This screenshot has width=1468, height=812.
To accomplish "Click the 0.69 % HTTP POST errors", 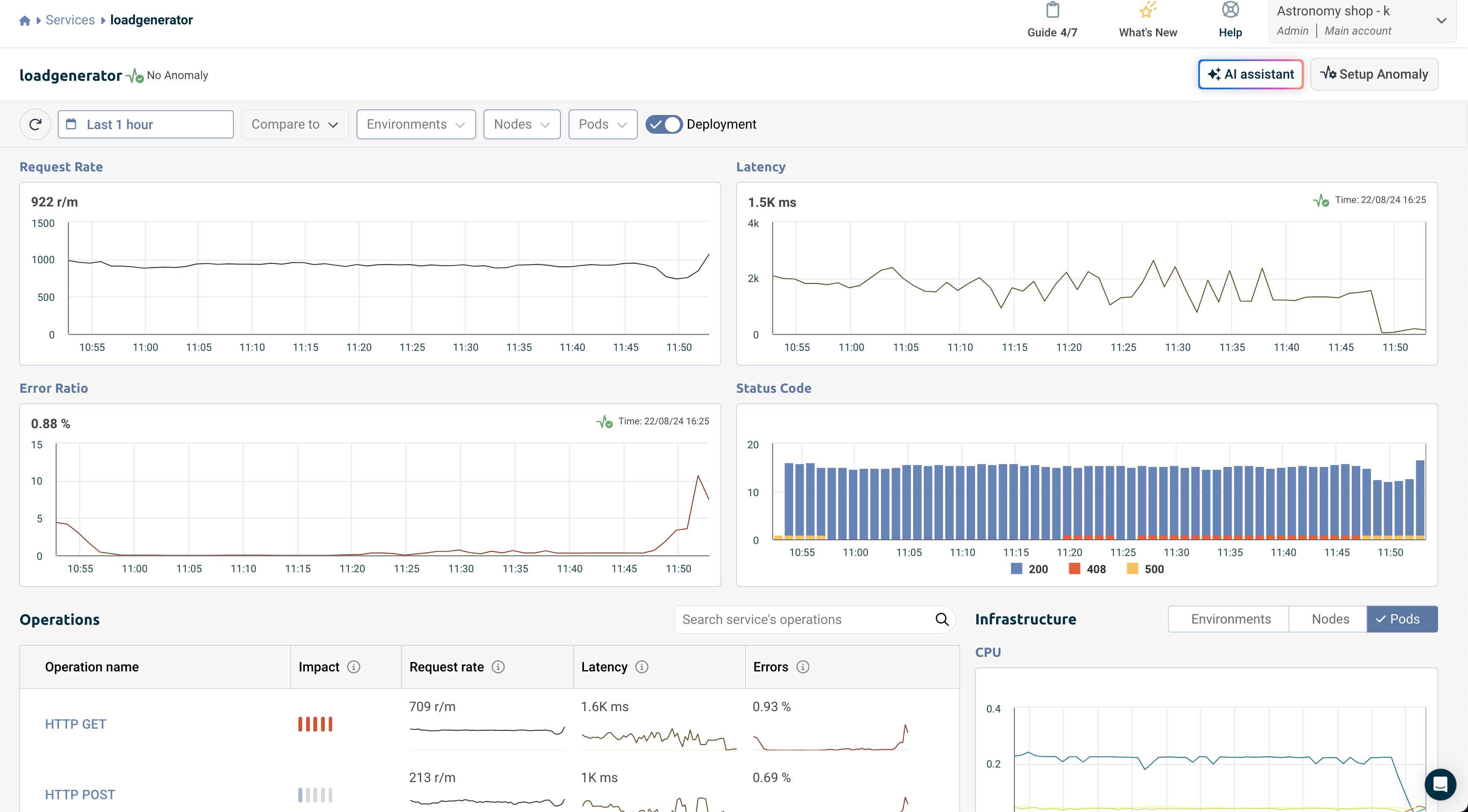I will [x=772, y=777].
